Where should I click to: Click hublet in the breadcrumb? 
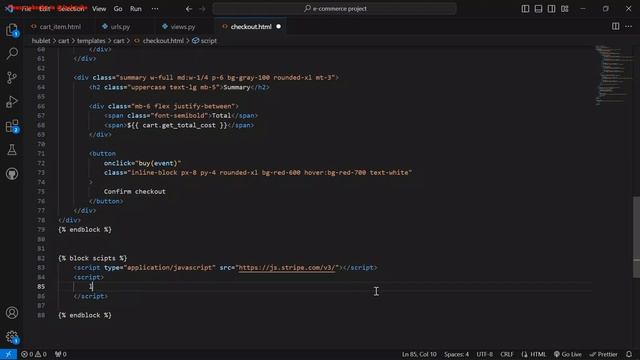(x=41, y=41)
